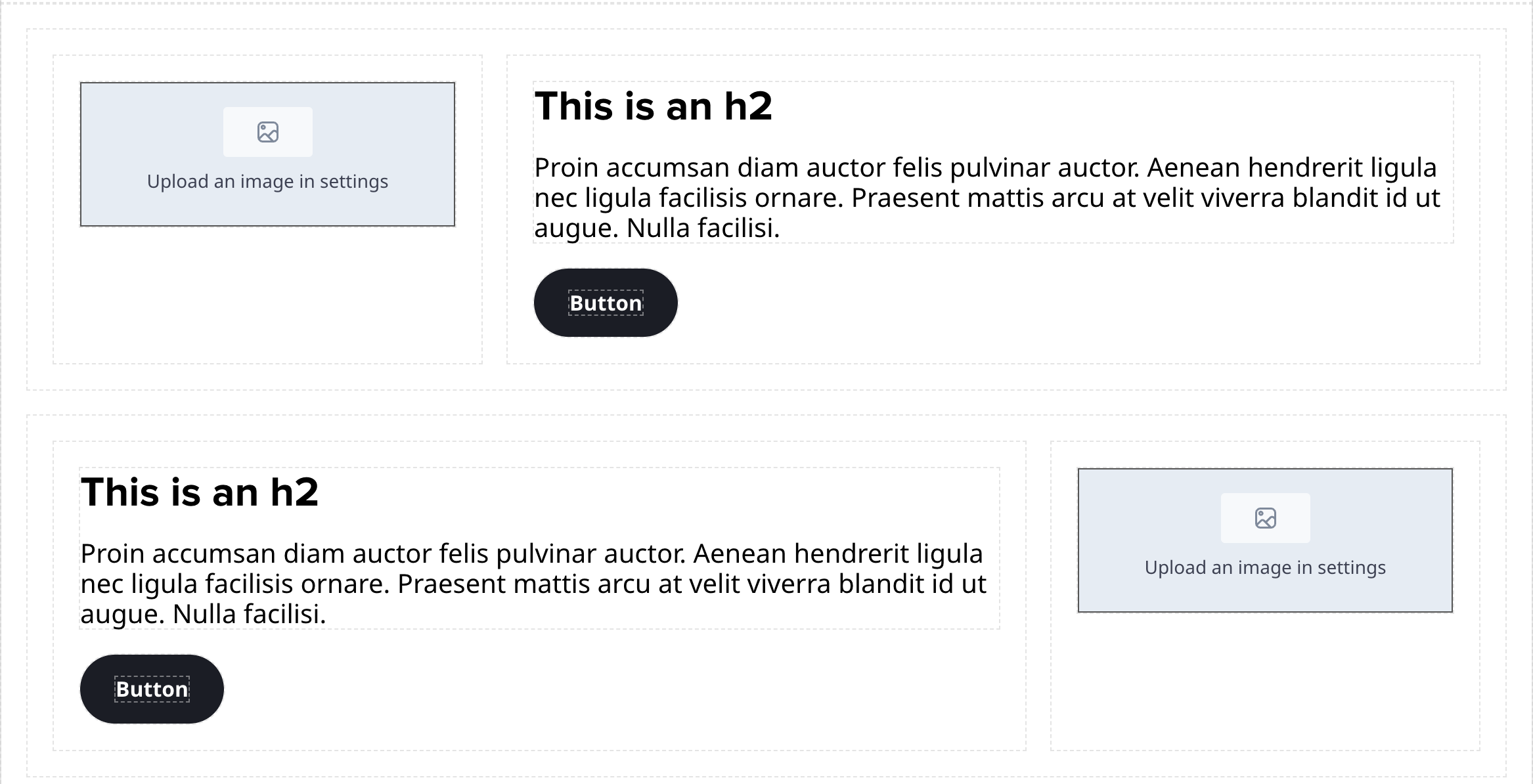Select the 'Upload an image in settings' text, bottom section
Screen dimensions: 1533x784
click(x=1264, y=567)
